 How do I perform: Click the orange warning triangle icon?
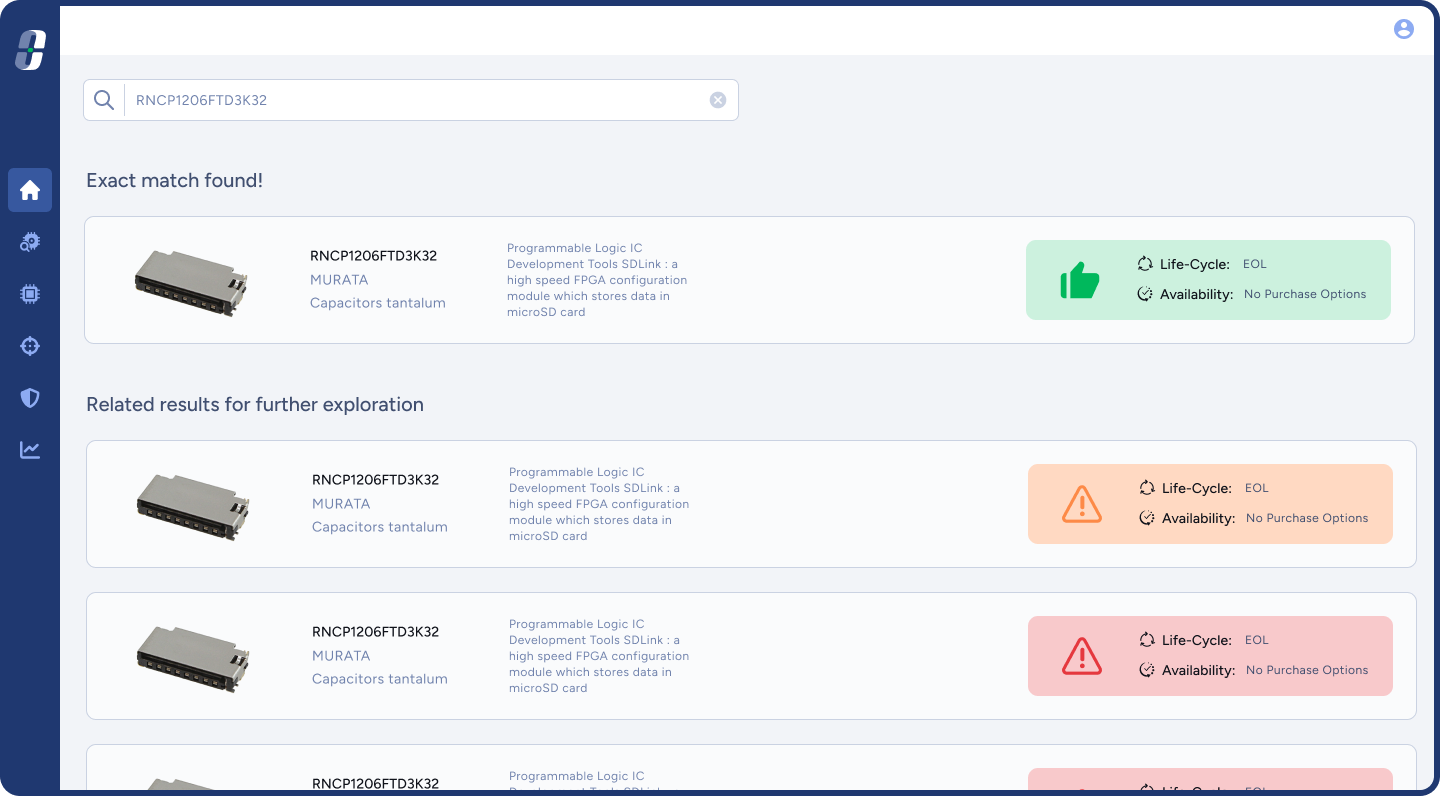pyautogui.click(x=1082, y=504)
